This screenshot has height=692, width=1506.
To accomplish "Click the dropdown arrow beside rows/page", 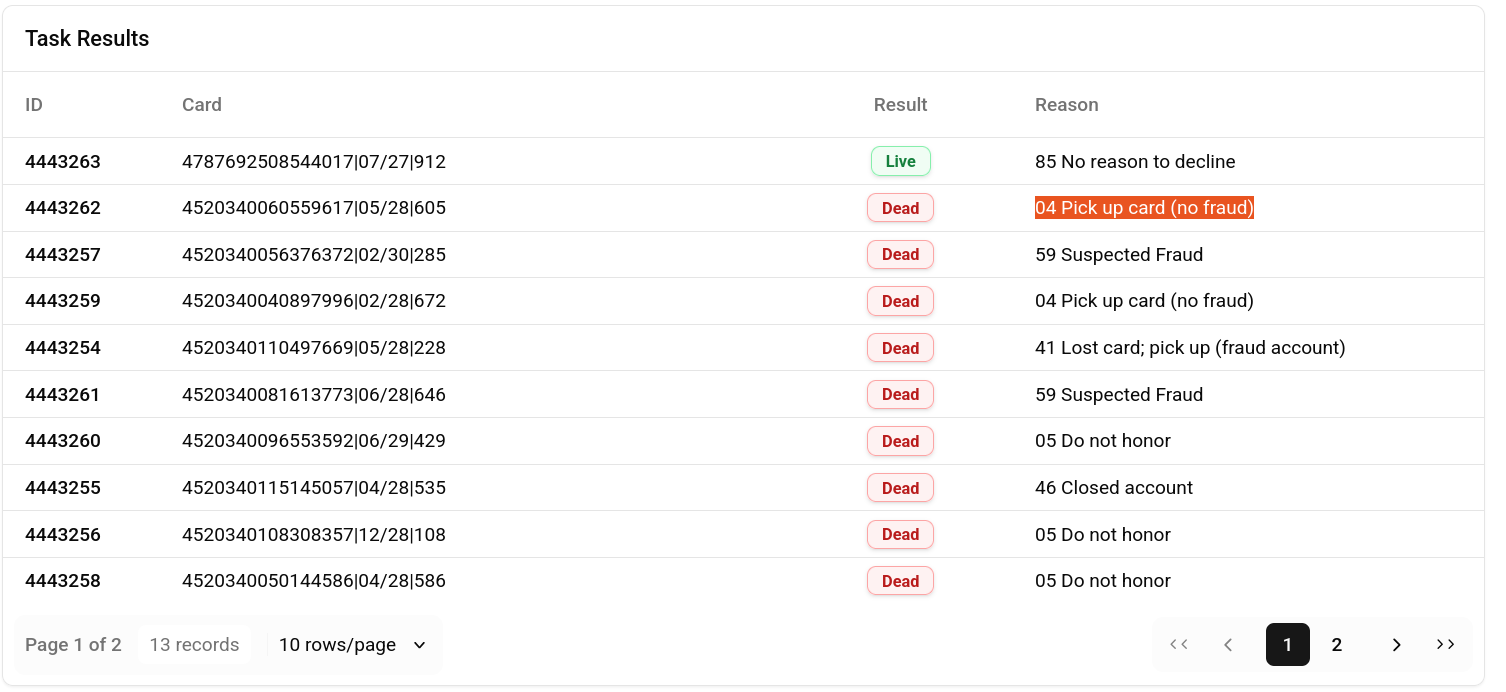I will click(420, 645).
